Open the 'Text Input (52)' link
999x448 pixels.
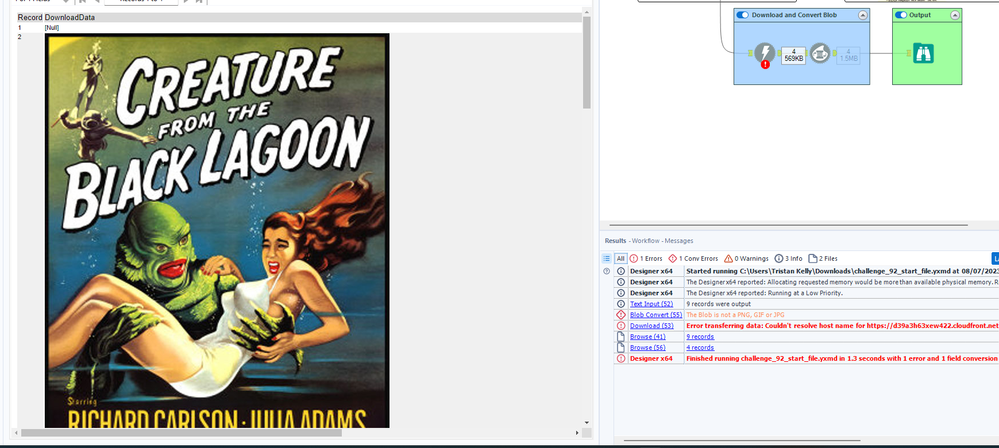pyautogui.click(x=651, y=304)
